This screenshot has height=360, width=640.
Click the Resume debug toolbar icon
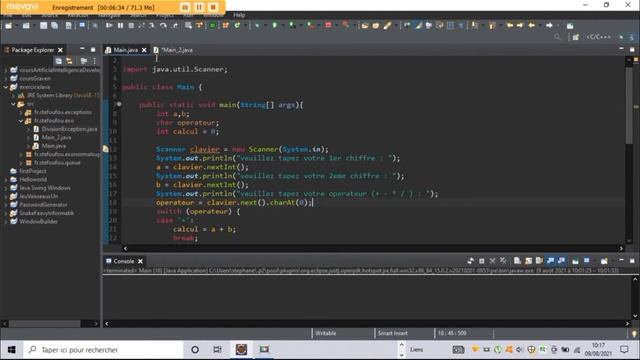(x=109, y=25)
